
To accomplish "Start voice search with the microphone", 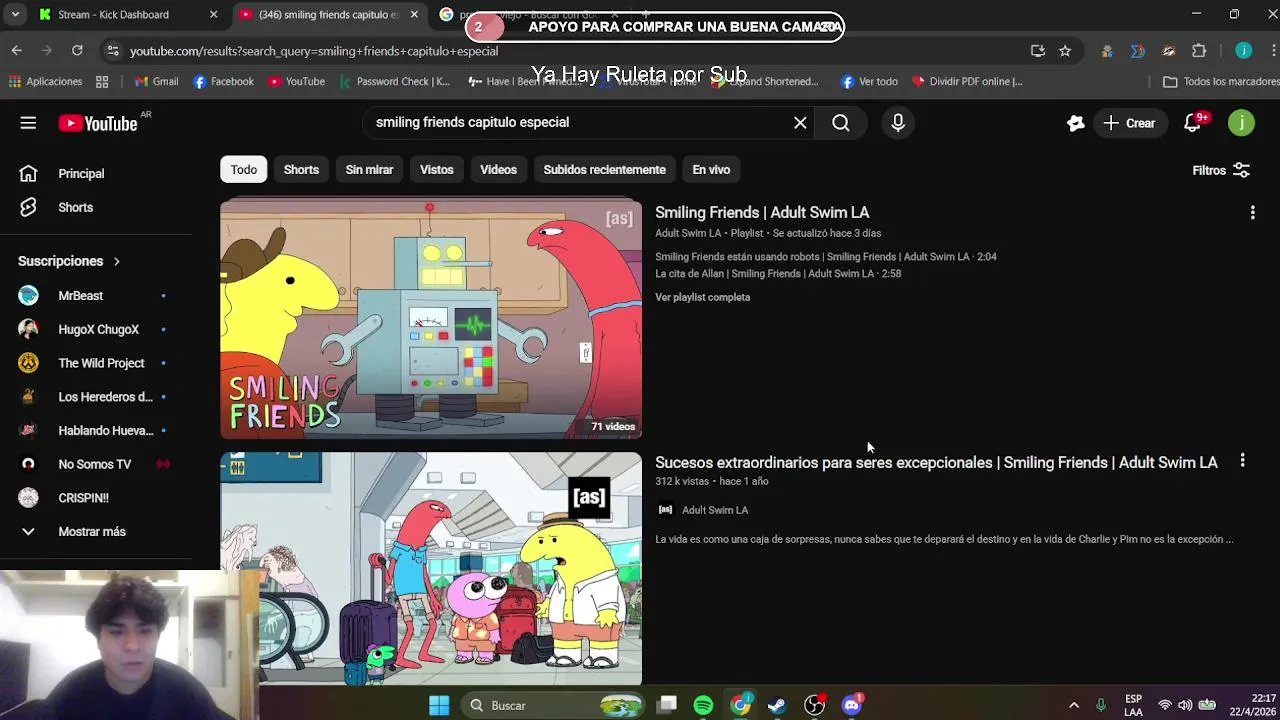I will pos(898,122).
